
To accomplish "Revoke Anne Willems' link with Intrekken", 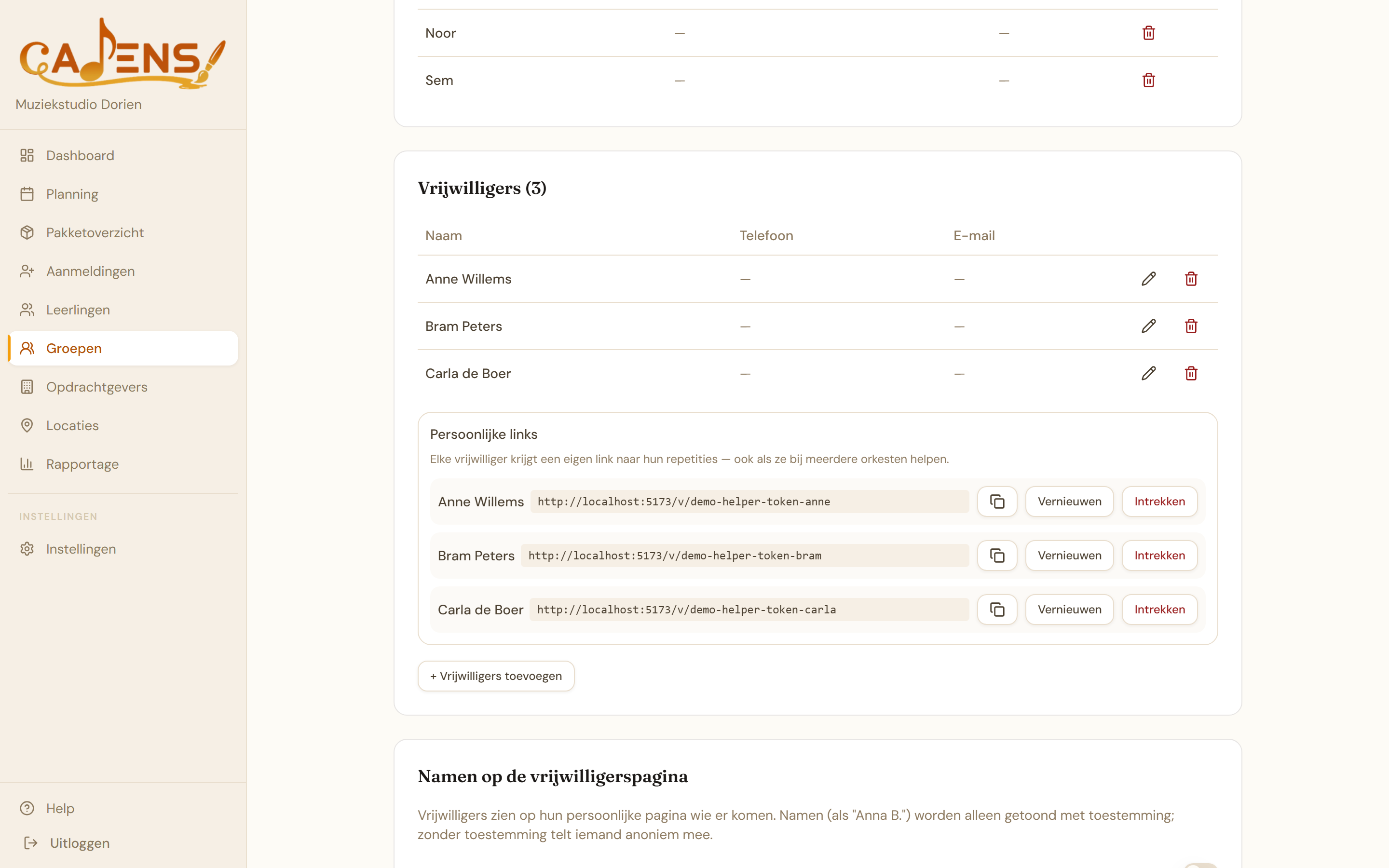I will pos(1159,502).
